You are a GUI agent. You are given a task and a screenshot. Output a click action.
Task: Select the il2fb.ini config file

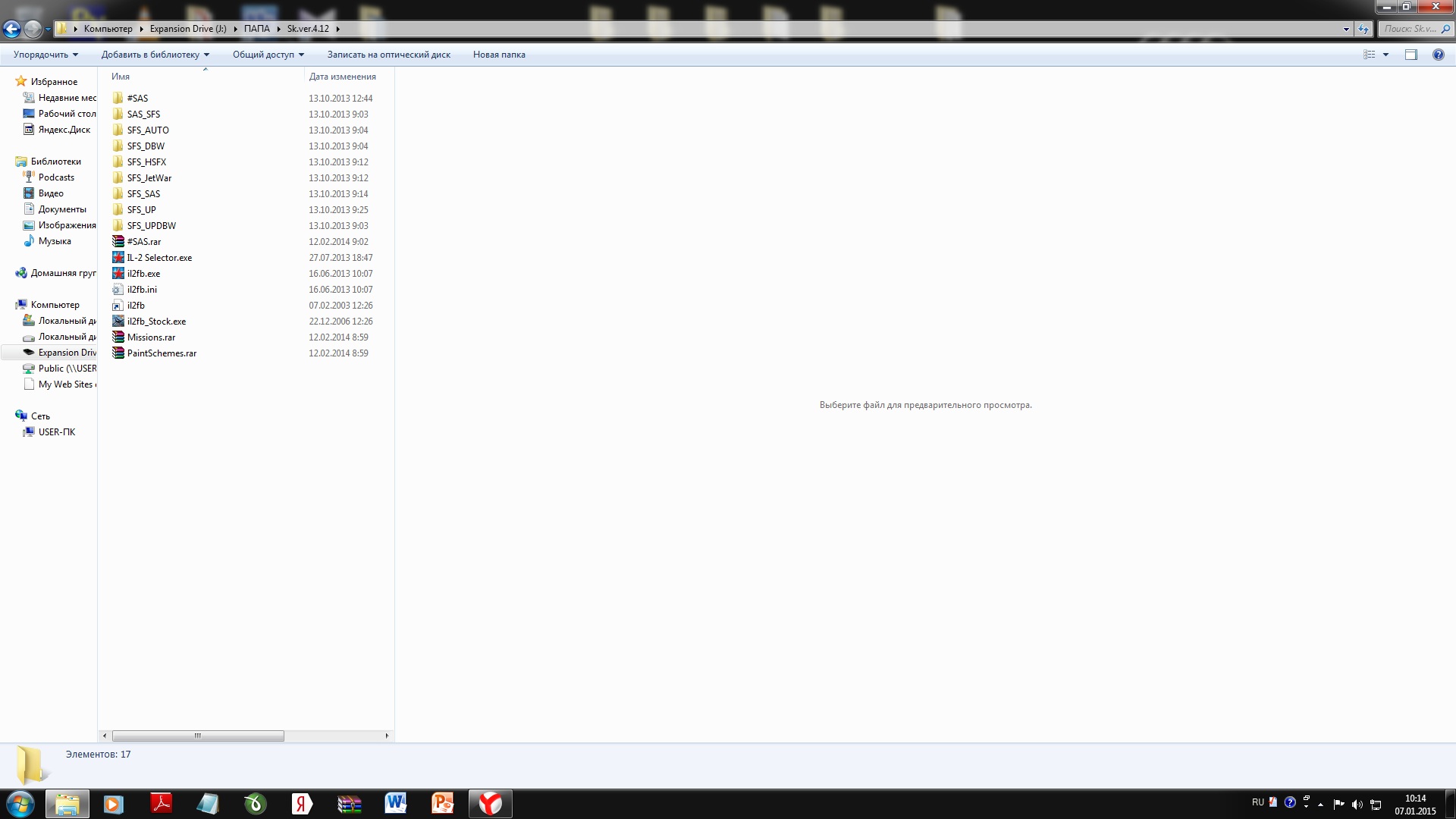click(x=142, y=290)
